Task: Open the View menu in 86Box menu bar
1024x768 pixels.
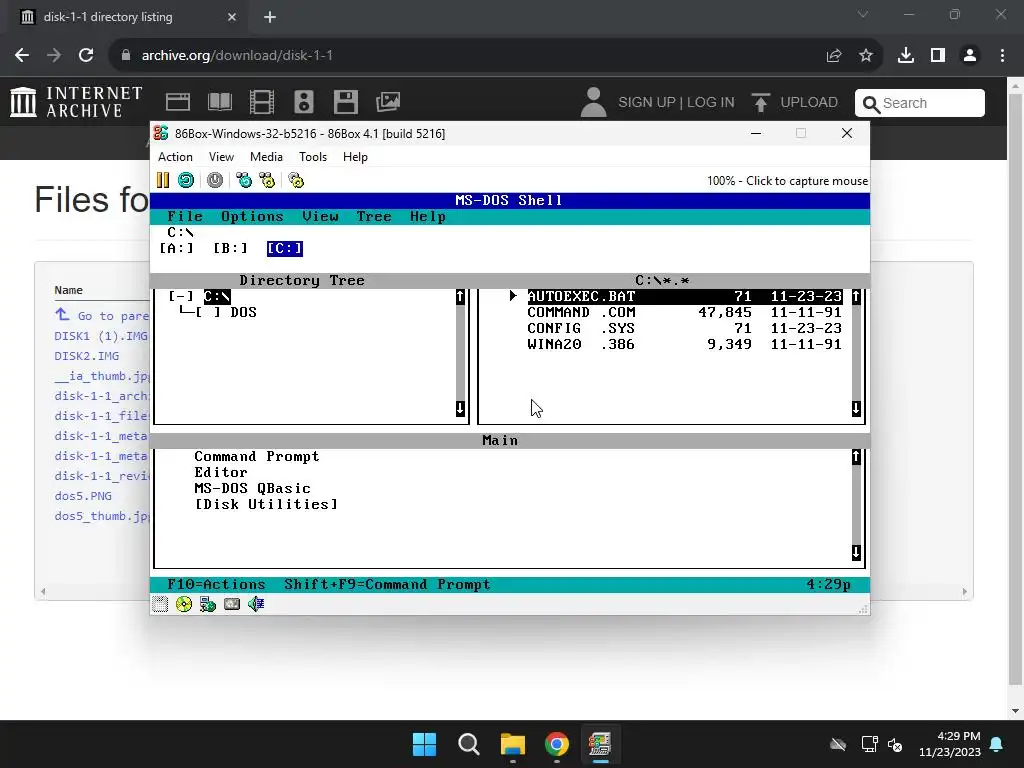Action: click(x=221, y=157)
